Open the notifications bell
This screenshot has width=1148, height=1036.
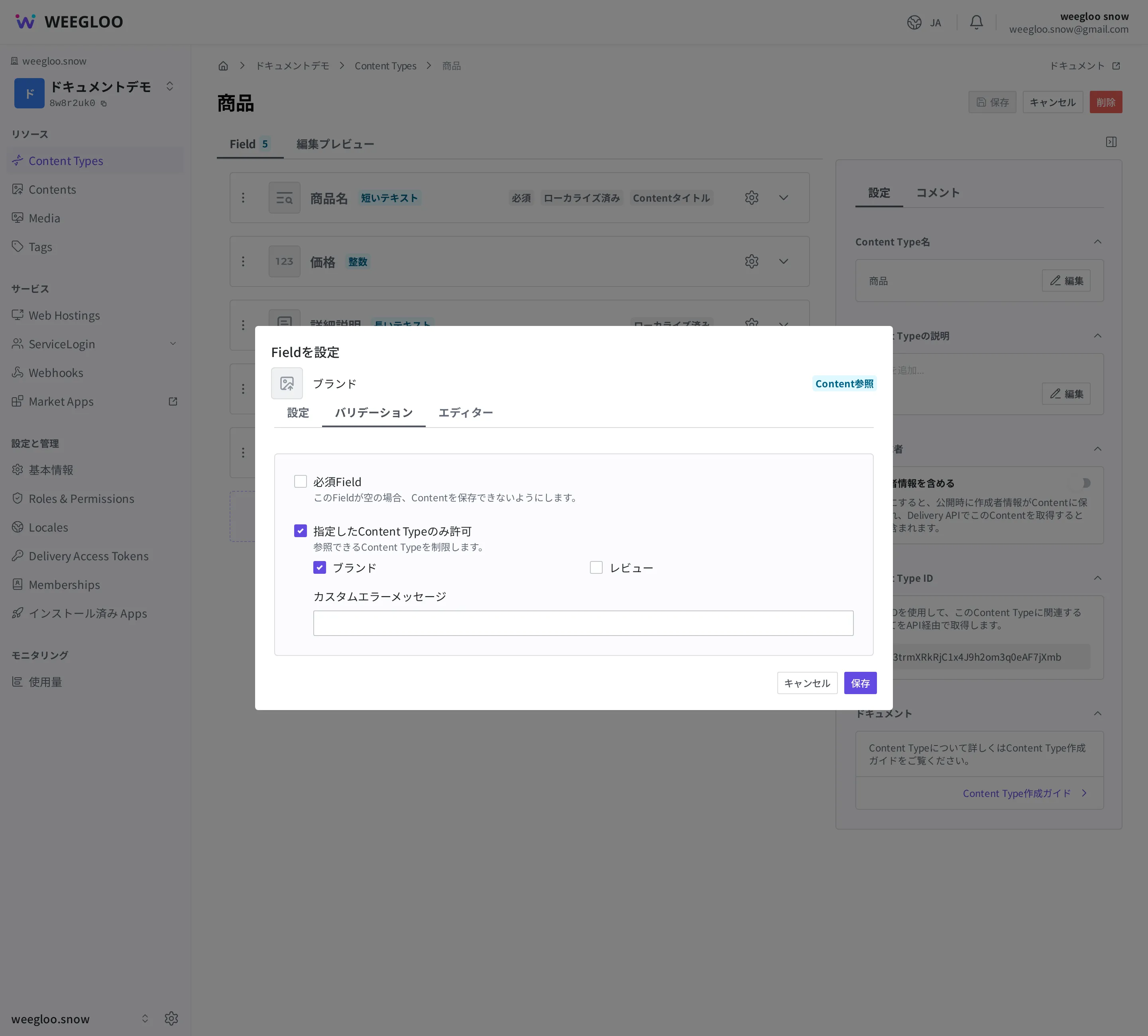click(976, 23)
